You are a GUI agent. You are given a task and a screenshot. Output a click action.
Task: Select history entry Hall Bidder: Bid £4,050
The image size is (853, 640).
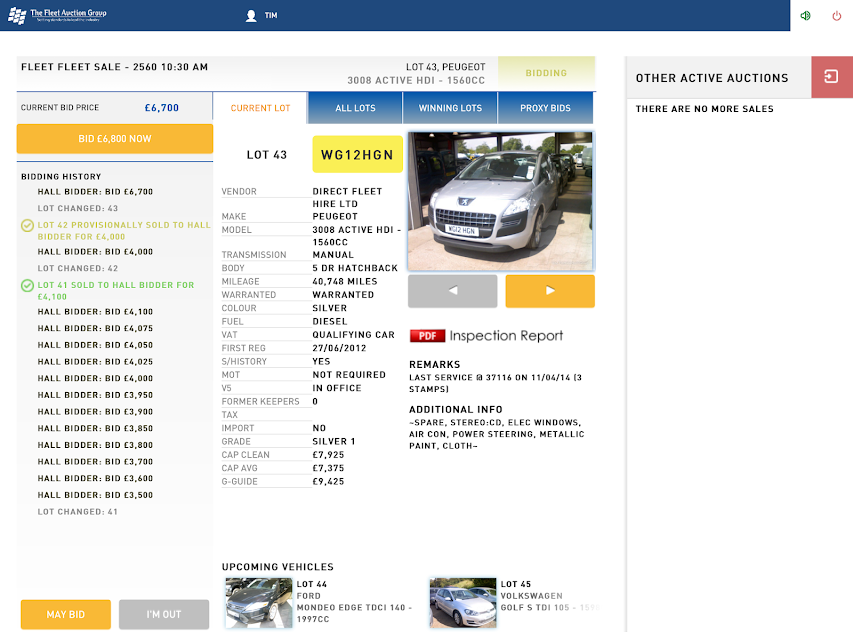tap(95, 345)
